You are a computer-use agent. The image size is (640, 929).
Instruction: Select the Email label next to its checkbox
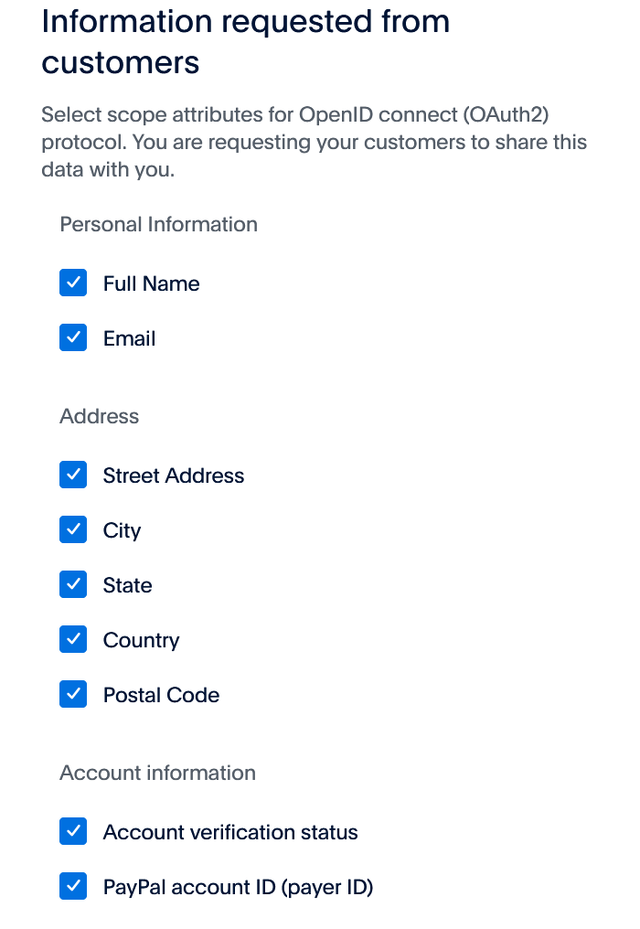[129, 338]
